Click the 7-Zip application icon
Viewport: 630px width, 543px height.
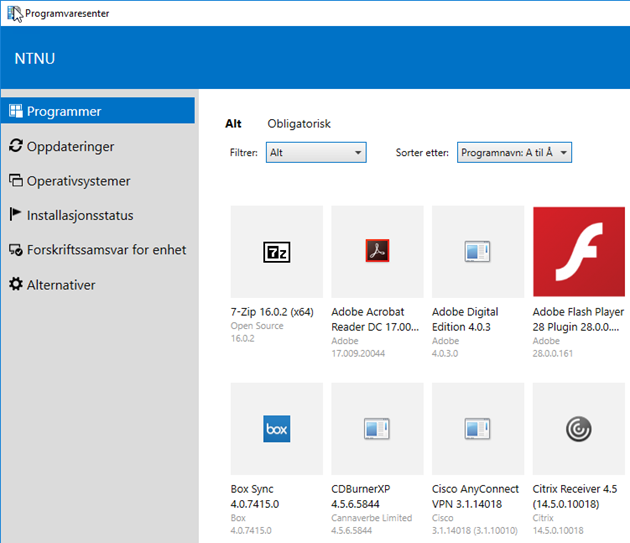coord(276,252)
